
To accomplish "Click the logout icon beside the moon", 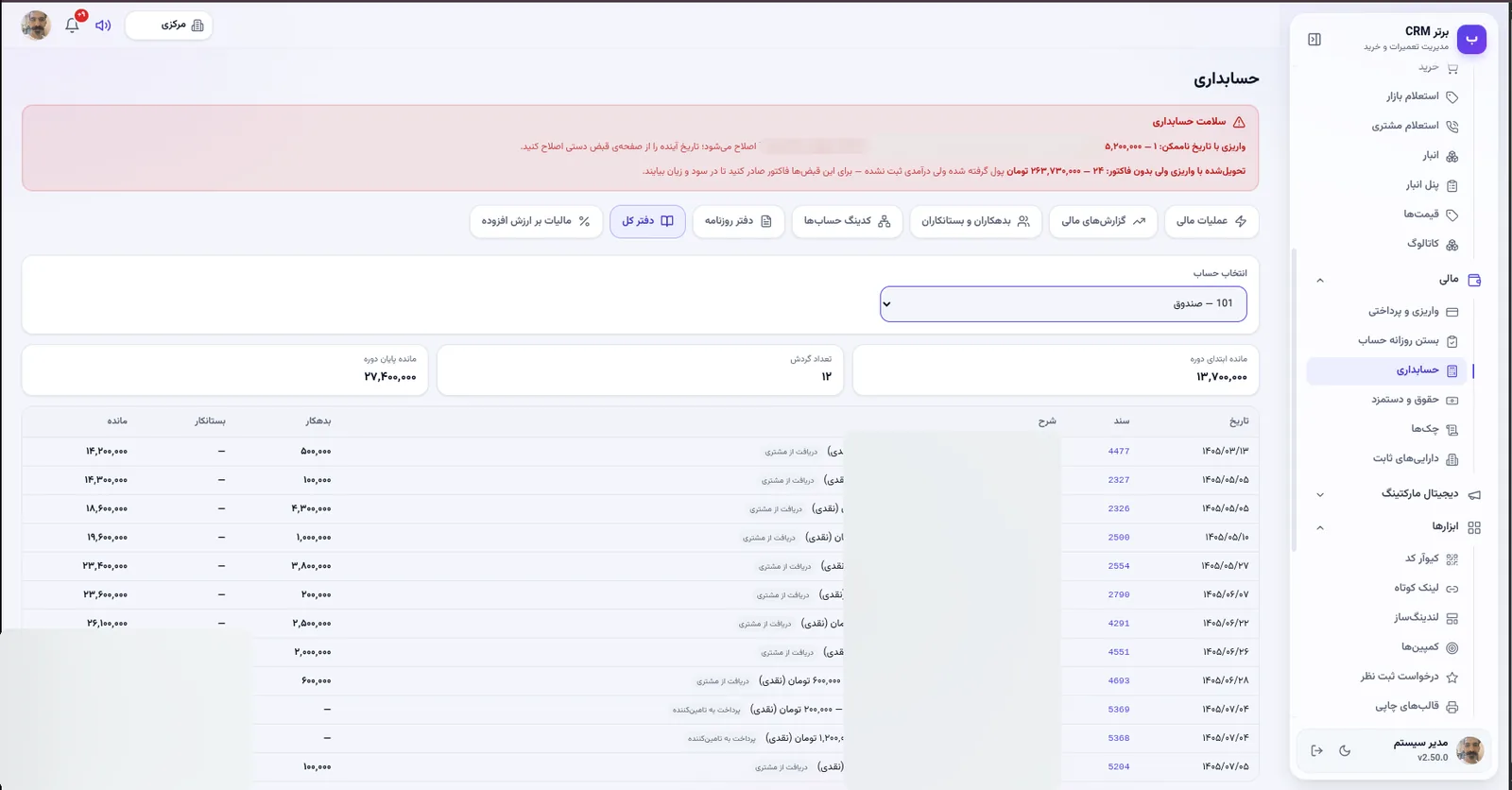I will tap(1316, 750).
